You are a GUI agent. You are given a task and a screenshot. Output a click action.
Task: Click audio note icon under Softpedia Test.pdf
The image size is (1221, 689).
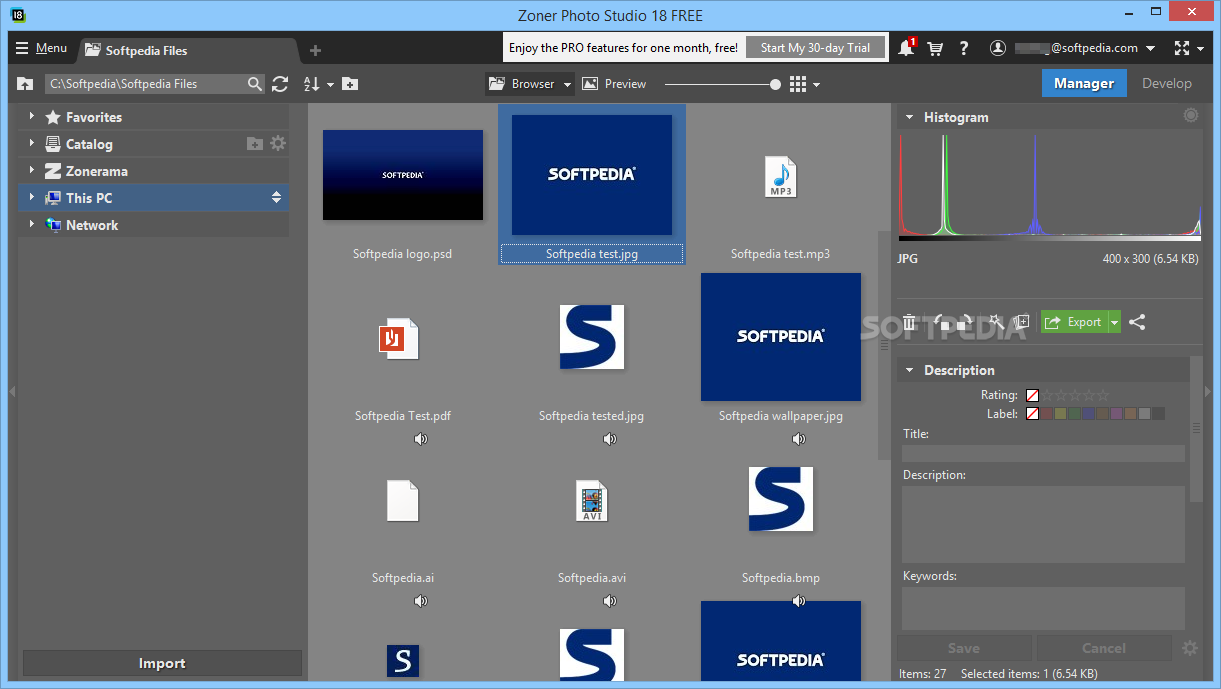click(421, 439)
